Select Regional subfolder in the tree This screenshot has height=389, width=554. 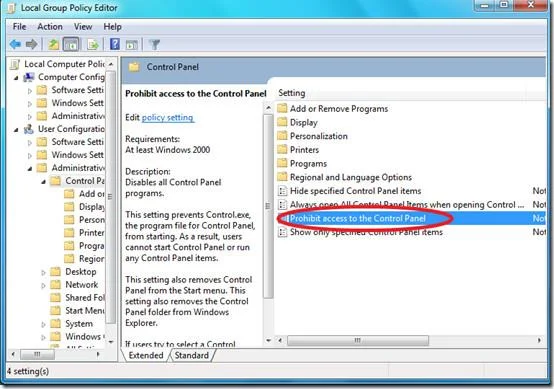click(x=92, y=259)
